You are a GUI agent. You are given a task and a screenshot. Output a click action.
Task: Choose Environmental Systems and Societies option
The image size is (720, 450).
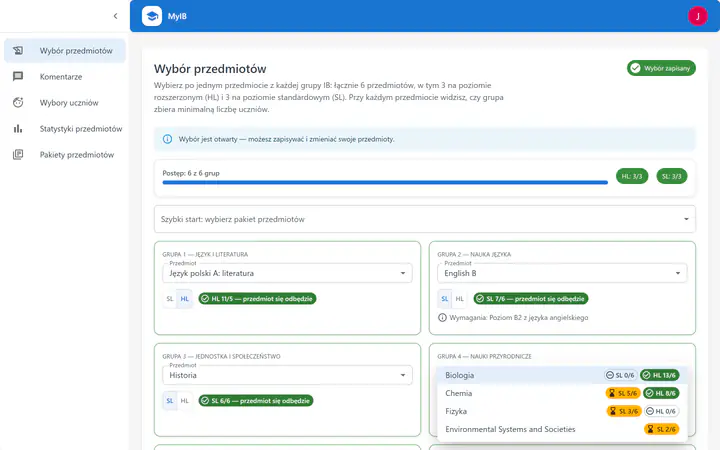coord(562,429)
